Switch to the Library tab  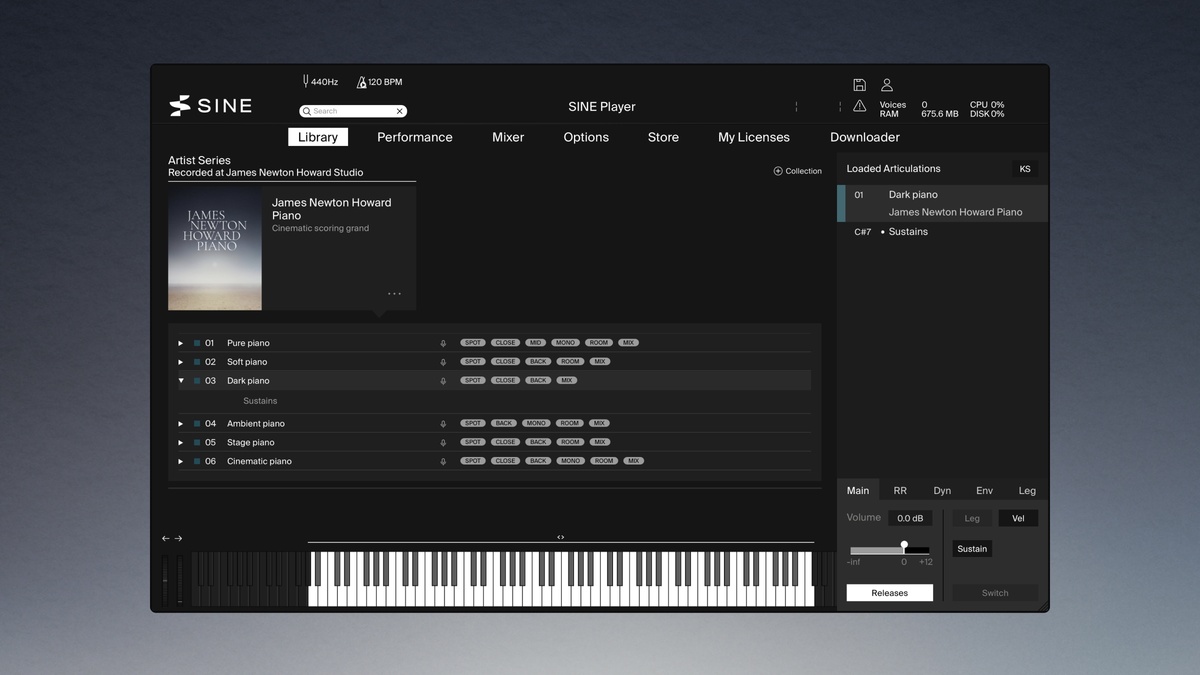click(318, 137)
